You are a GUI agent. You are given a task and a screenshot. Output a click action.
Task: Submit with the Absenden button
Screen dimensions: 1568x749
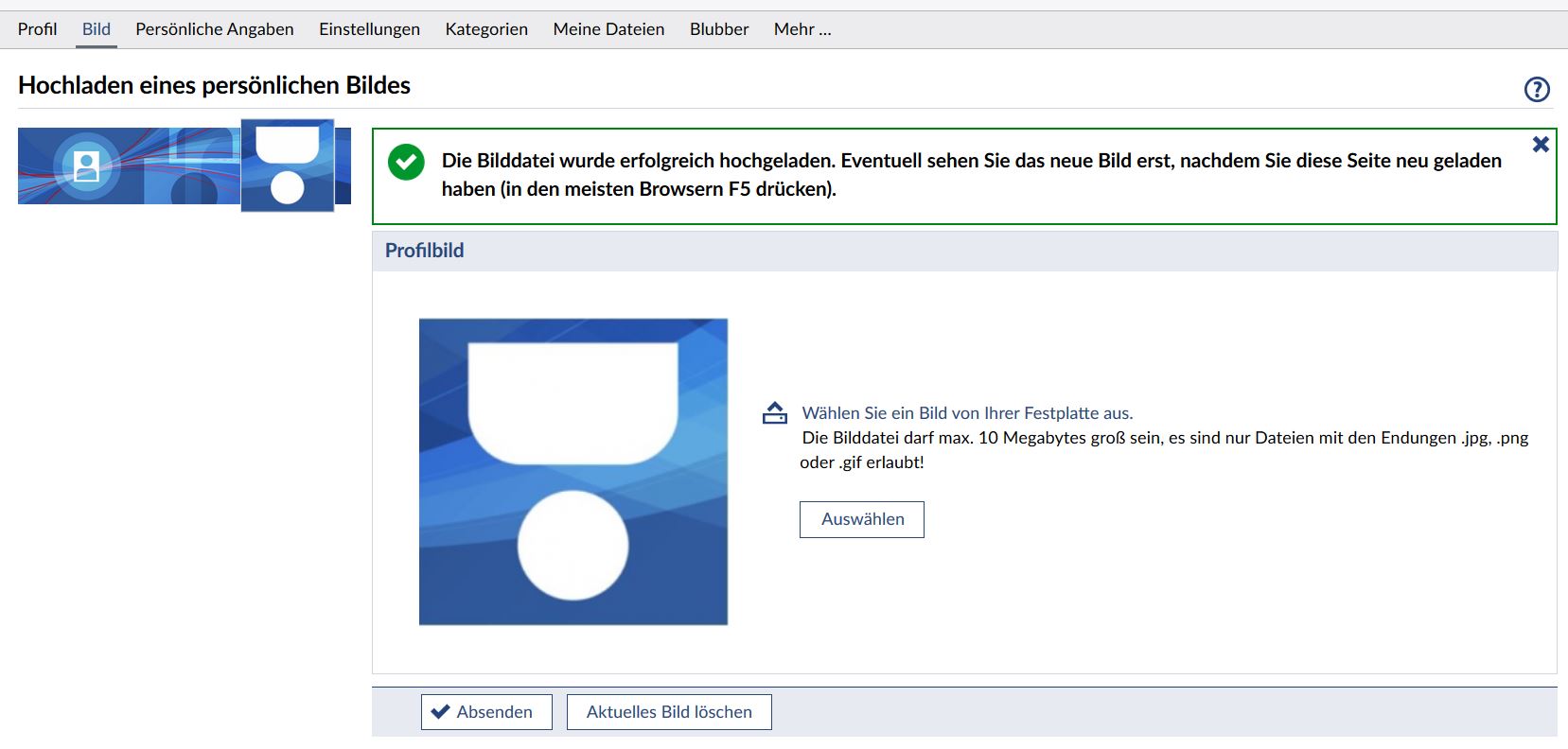[482, 712]
